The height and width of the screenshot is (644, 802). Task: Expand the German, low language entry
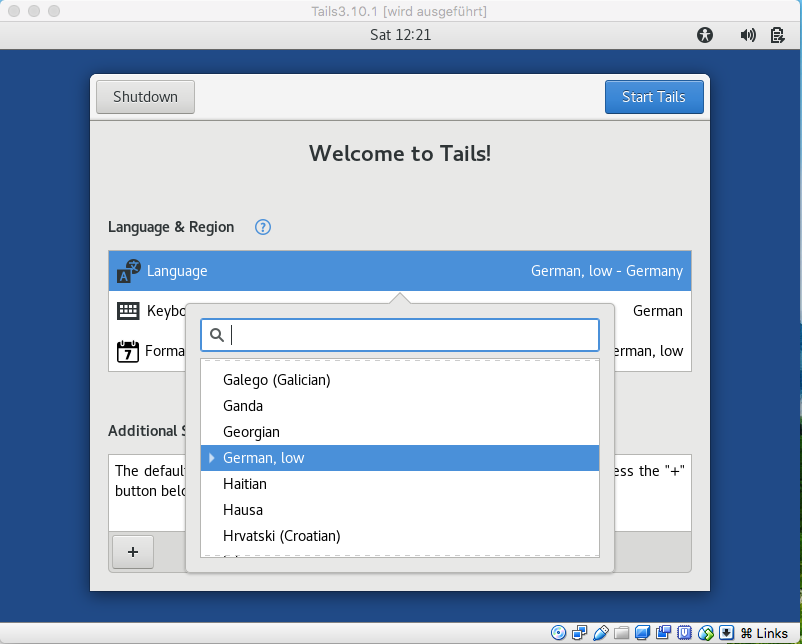click(x=212, y=458)
